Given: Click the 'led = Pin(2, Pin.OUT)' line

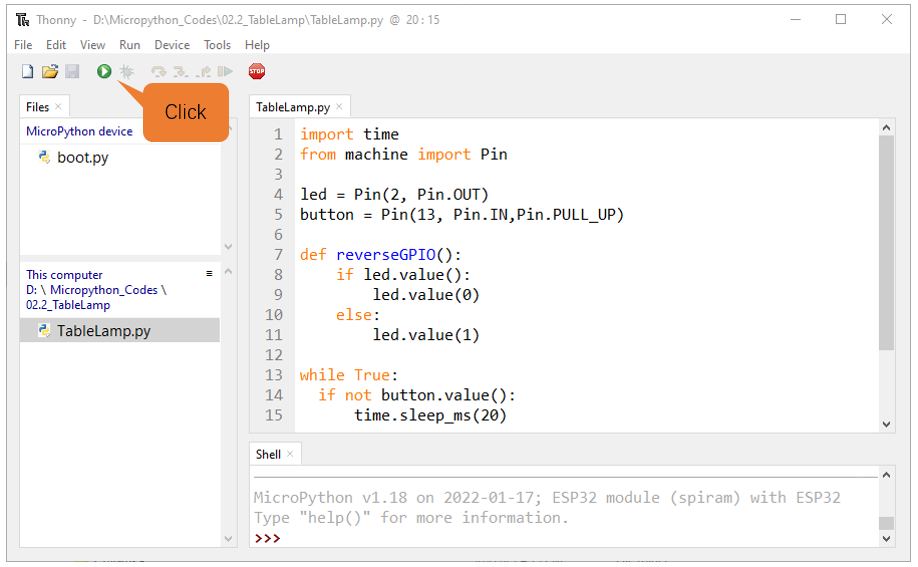Looking at the screenshot, I should click(394, 194).
